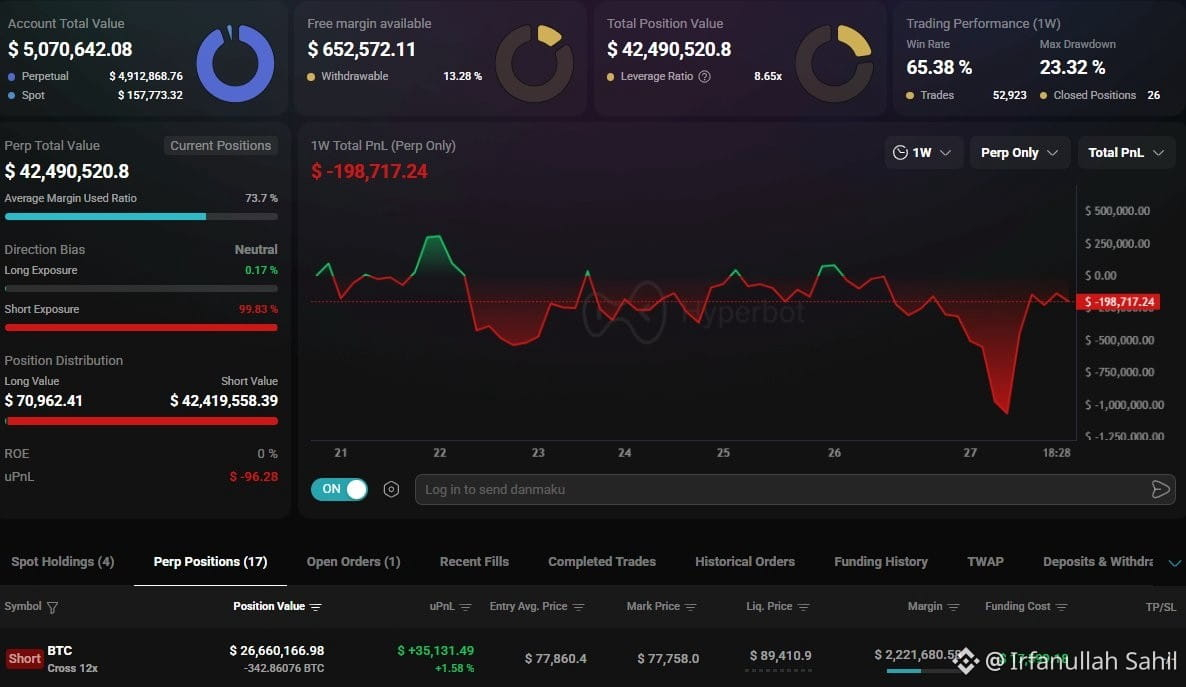
Task: Click the Current Positions button
Action: [x=220, y=145]
